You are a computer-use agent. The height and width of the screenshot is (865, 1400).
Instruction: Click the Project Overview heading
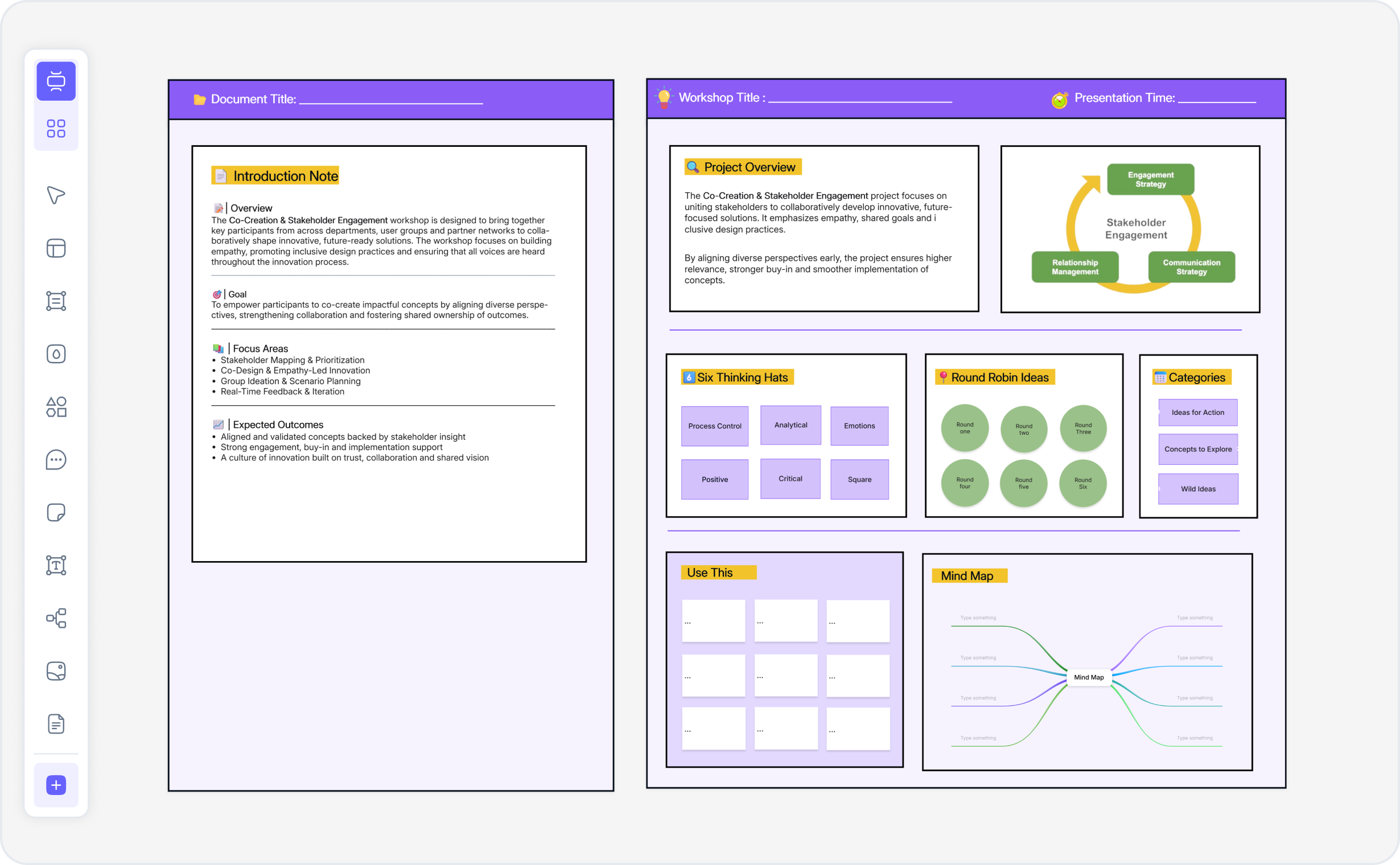[x=743, y=167]
